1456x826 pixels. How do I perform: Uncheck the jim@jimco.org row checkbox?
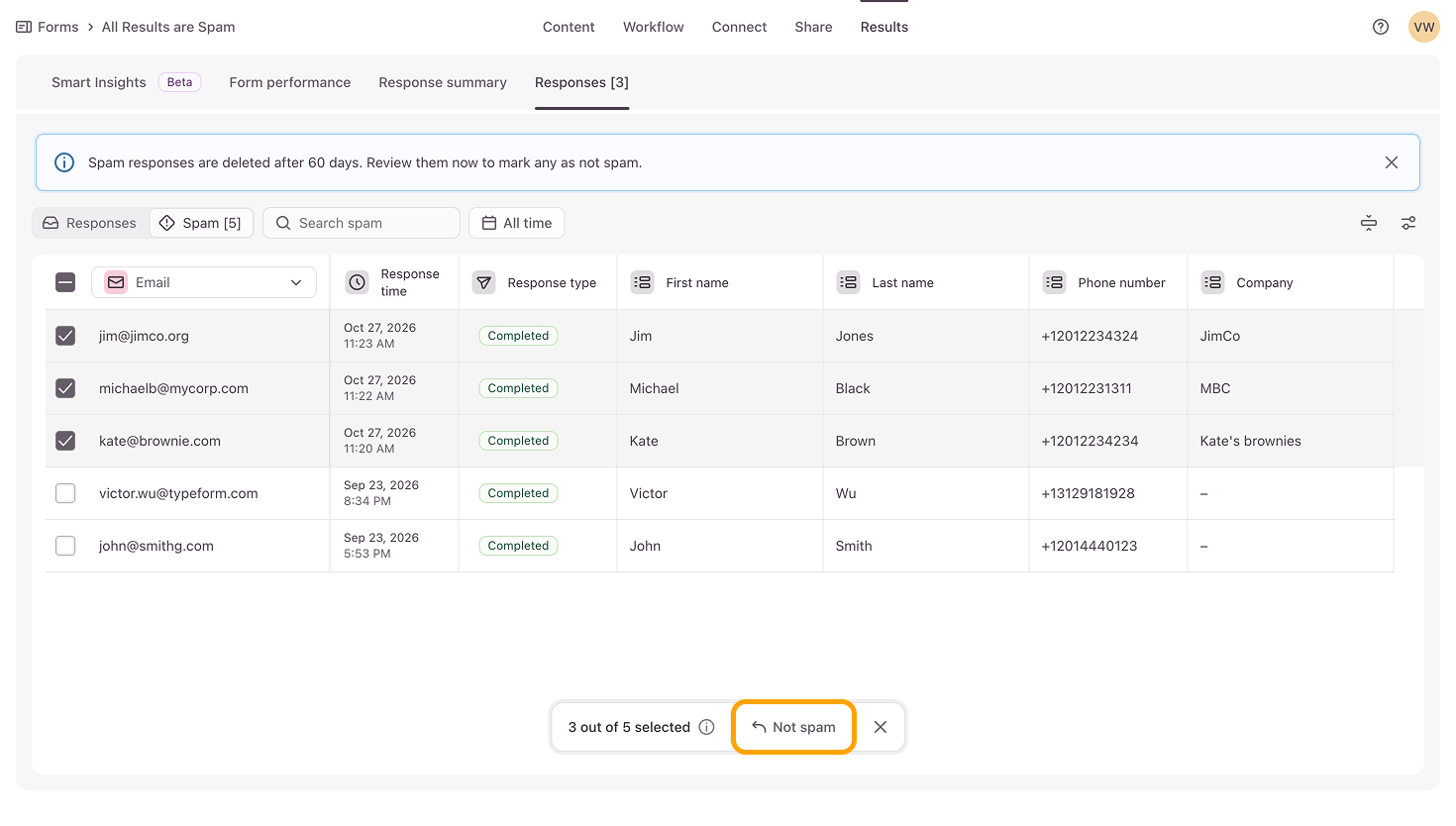pos(65,336)
